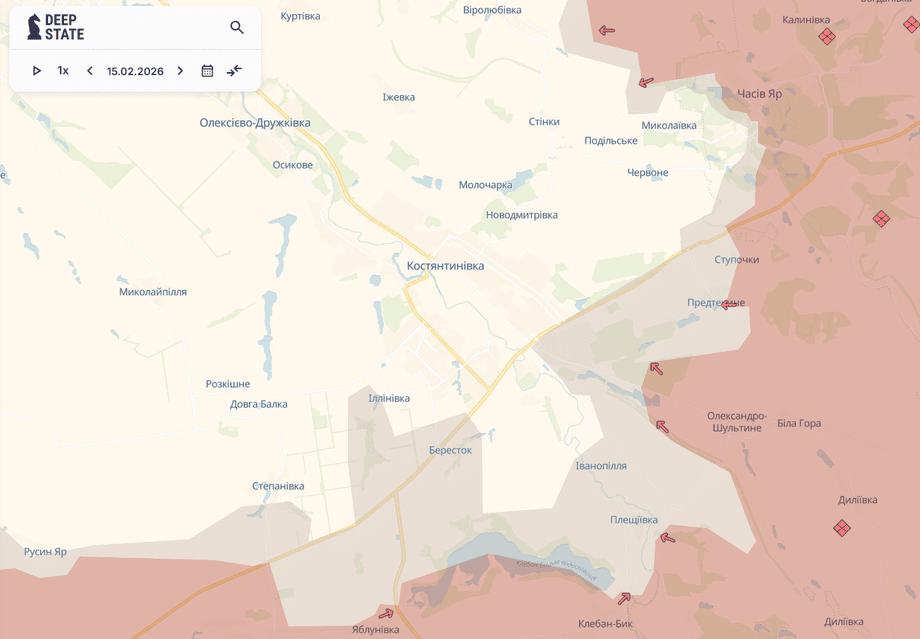This screenshot has width=920, height=639.
Task: Open the search magnifier icon
Action: (x=237, y=28)
